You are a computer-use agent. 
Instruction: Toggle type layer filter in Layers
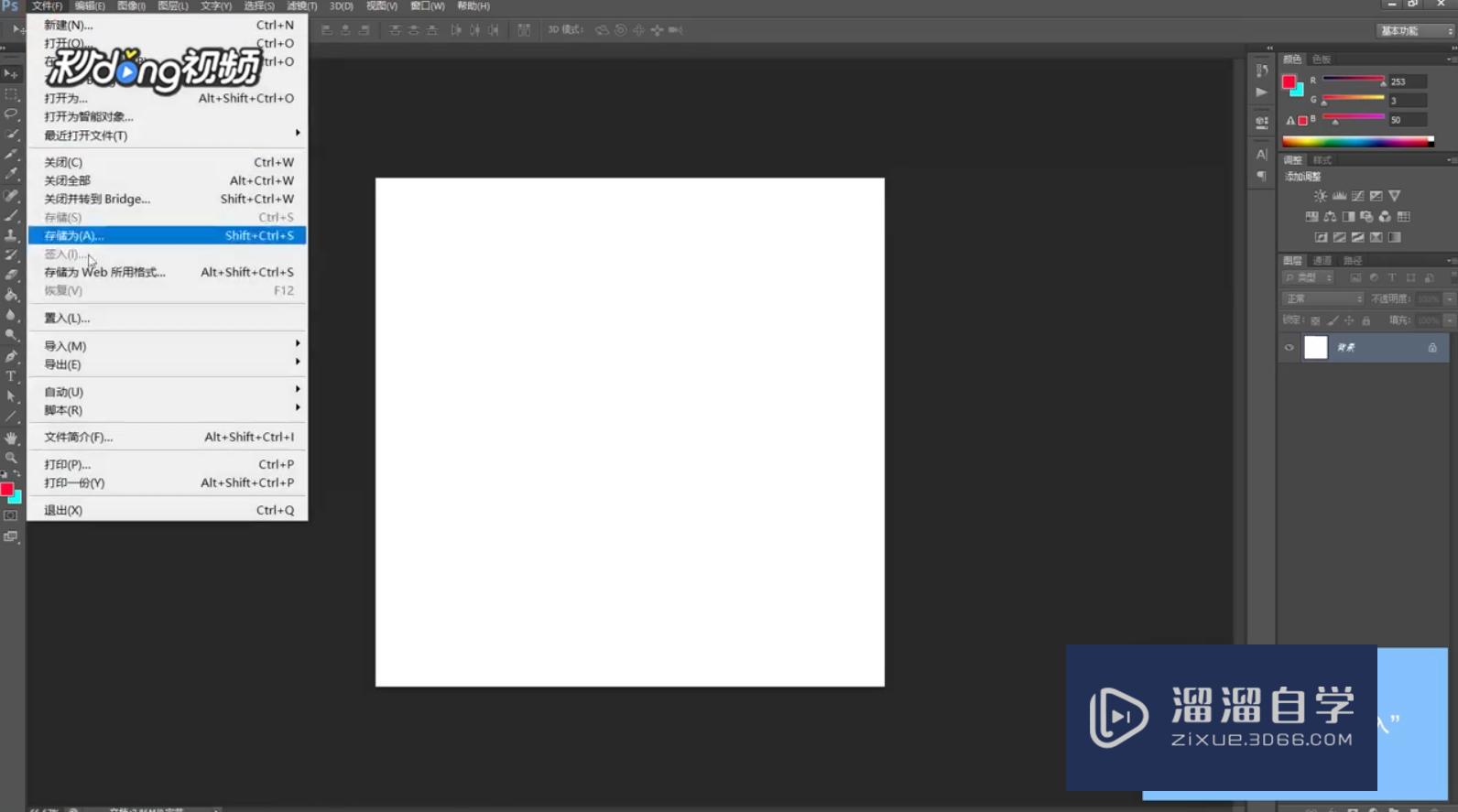point(1392,277)
